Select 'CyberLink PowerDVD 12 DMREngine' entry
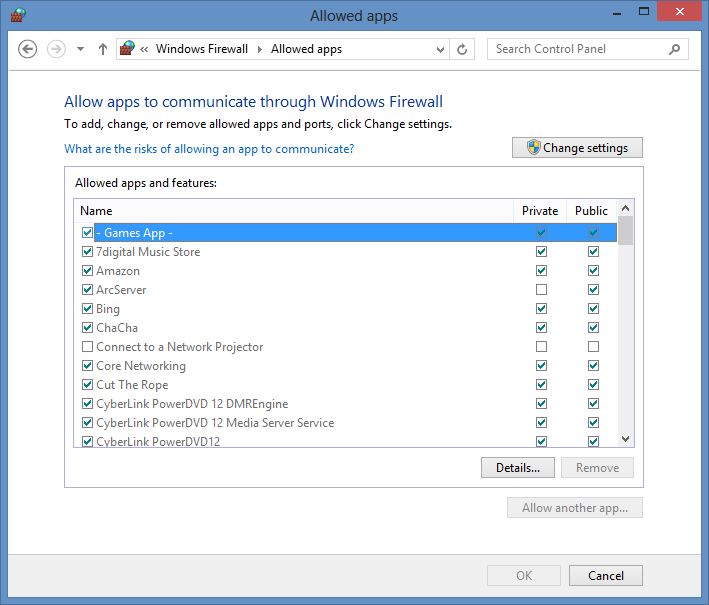The height and width of the screenshot is (605, 709). pyautogui.click(x=192, y=404)
